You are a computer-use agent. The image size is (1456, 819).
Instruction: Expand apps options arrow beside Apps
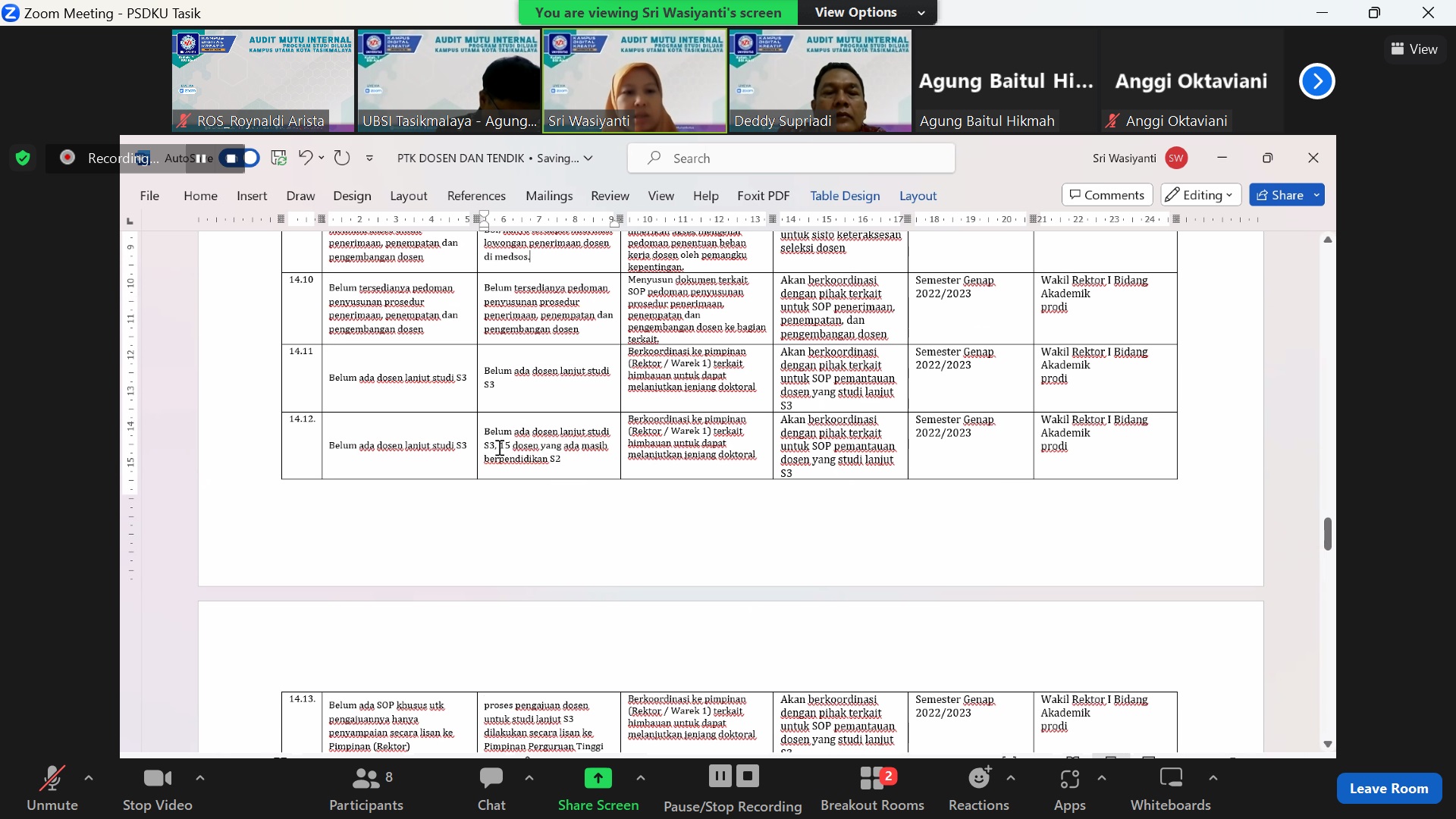pos(1102,778)
